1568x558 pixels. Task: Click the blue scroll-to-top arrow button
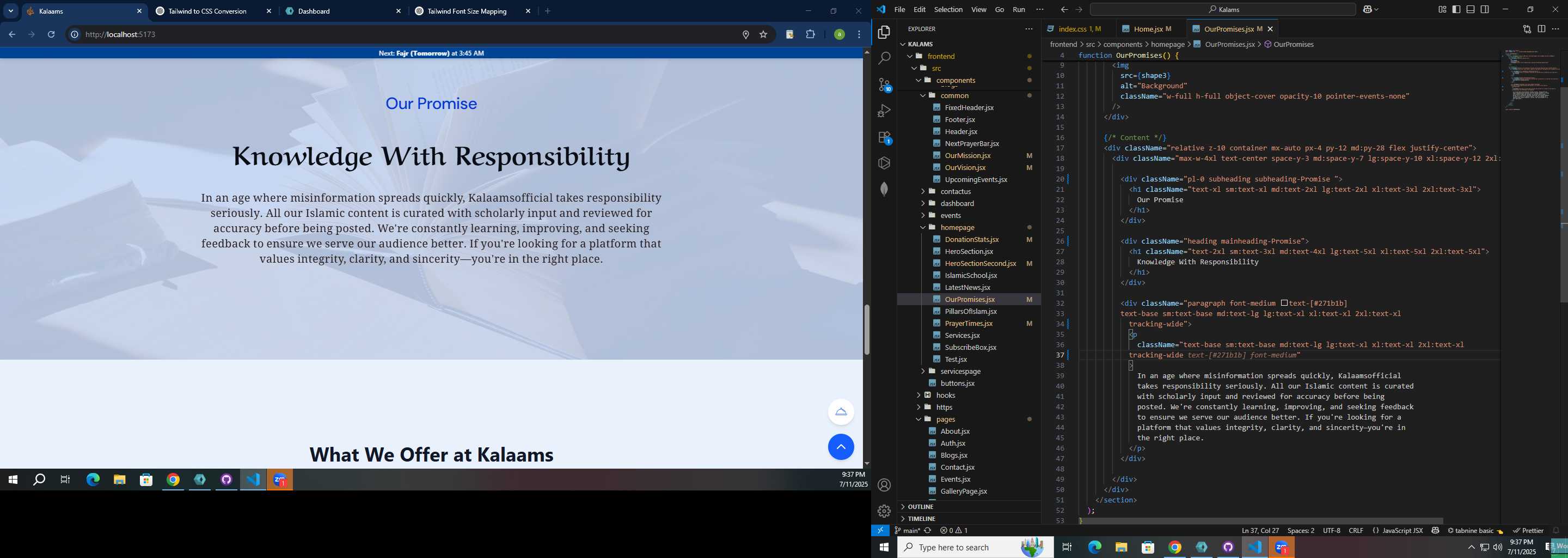point(841,447)
